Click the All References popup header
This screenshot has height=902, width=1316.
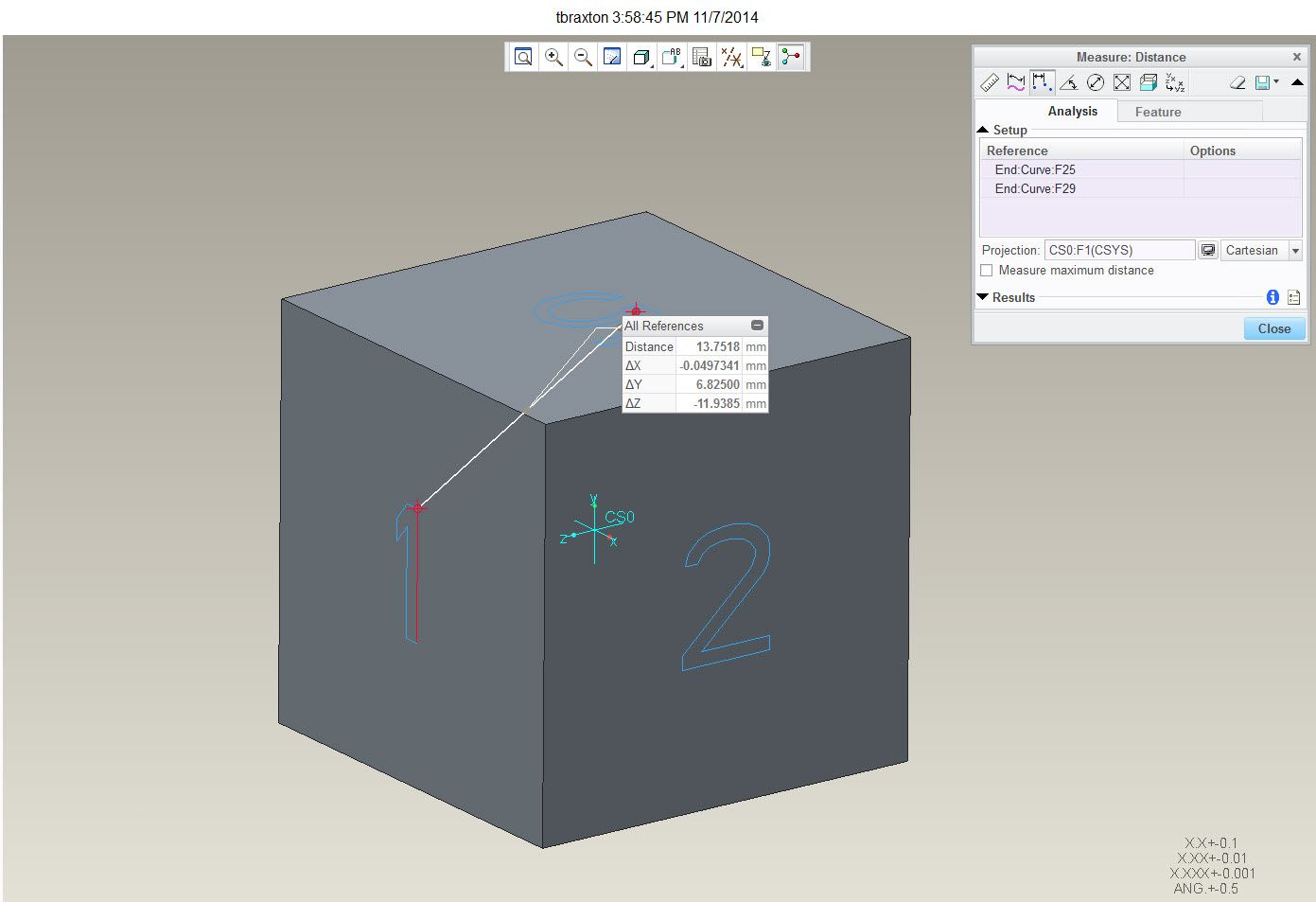[694, 326]
